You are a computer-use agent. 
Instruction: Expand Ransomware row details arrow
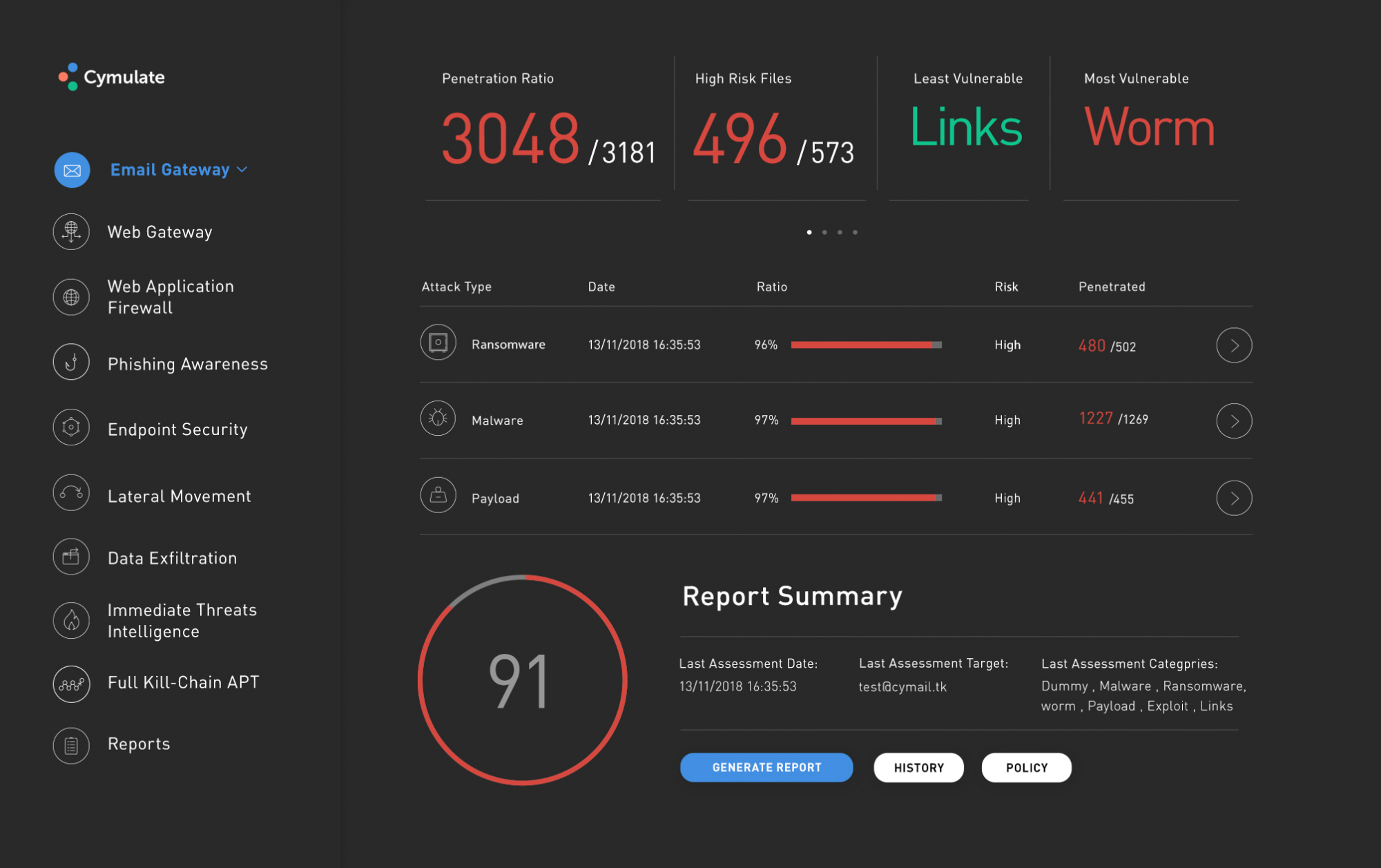tap(1234, 345)
